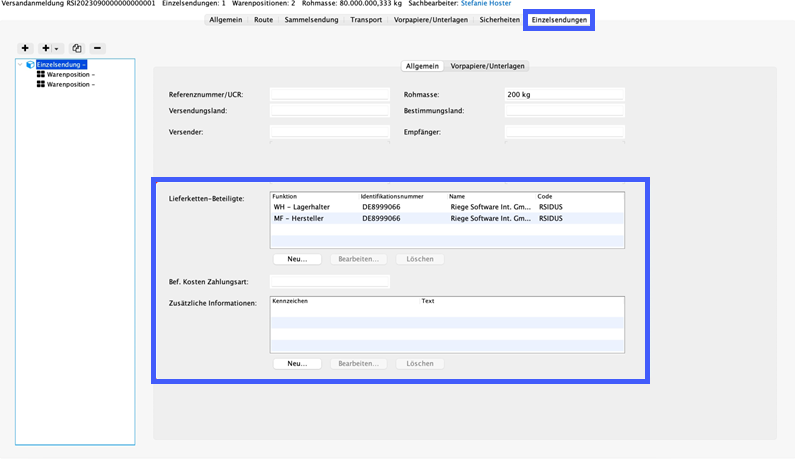Open the Sammelsendung tab
The height and width of the screenshot is (459, 795).
tap(311, 19)
